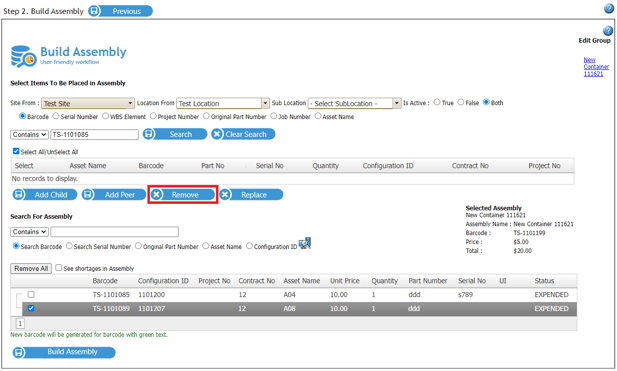The height and width of the screenshot is (371, 617).
Task: Click the selected assembly barcode TS-1101199
Action: click(x=529, y=233)
